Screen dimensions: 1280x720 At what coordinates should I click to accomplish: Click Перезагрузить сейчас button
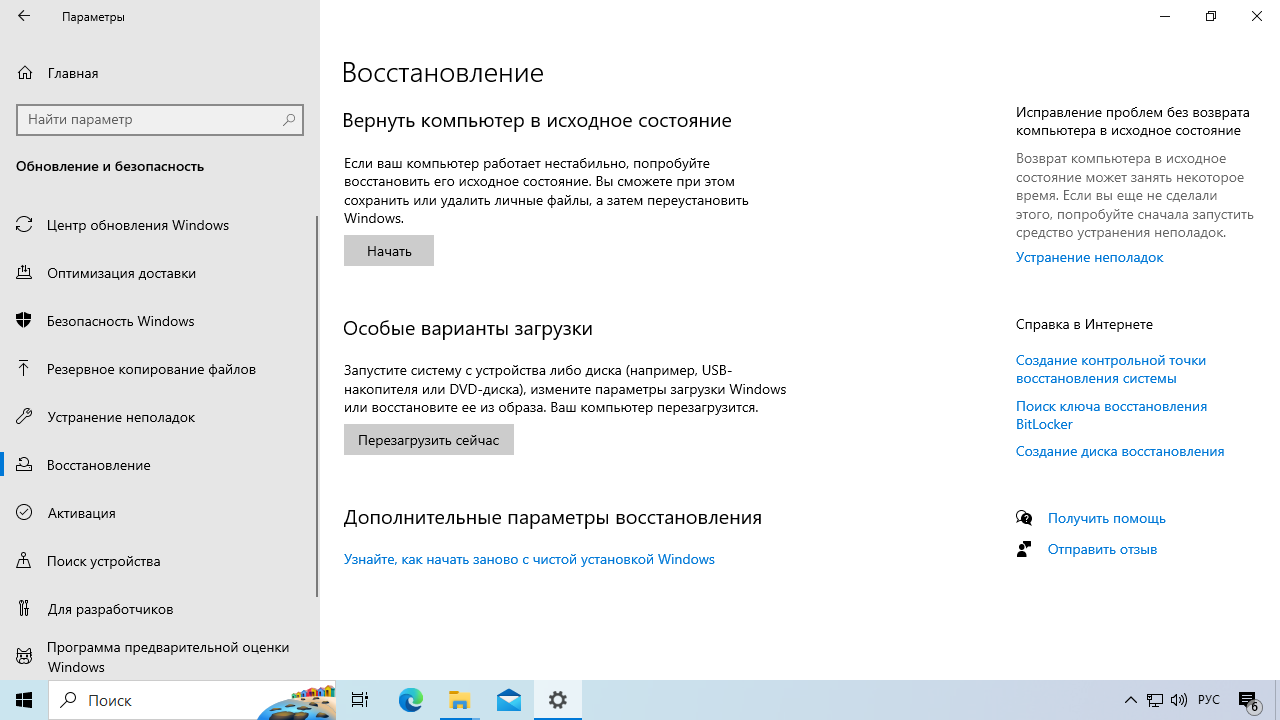click(428, 440)
